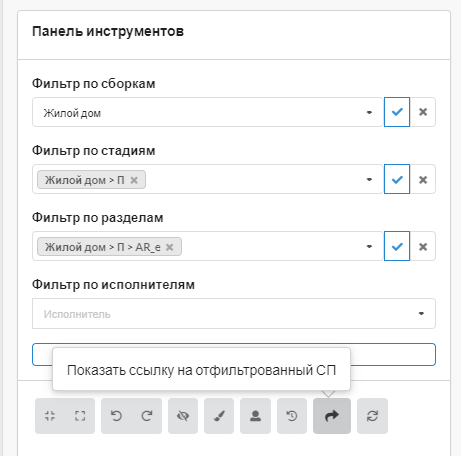
Task: Clear the assembly filter with X button
Action: coord(423,112)
